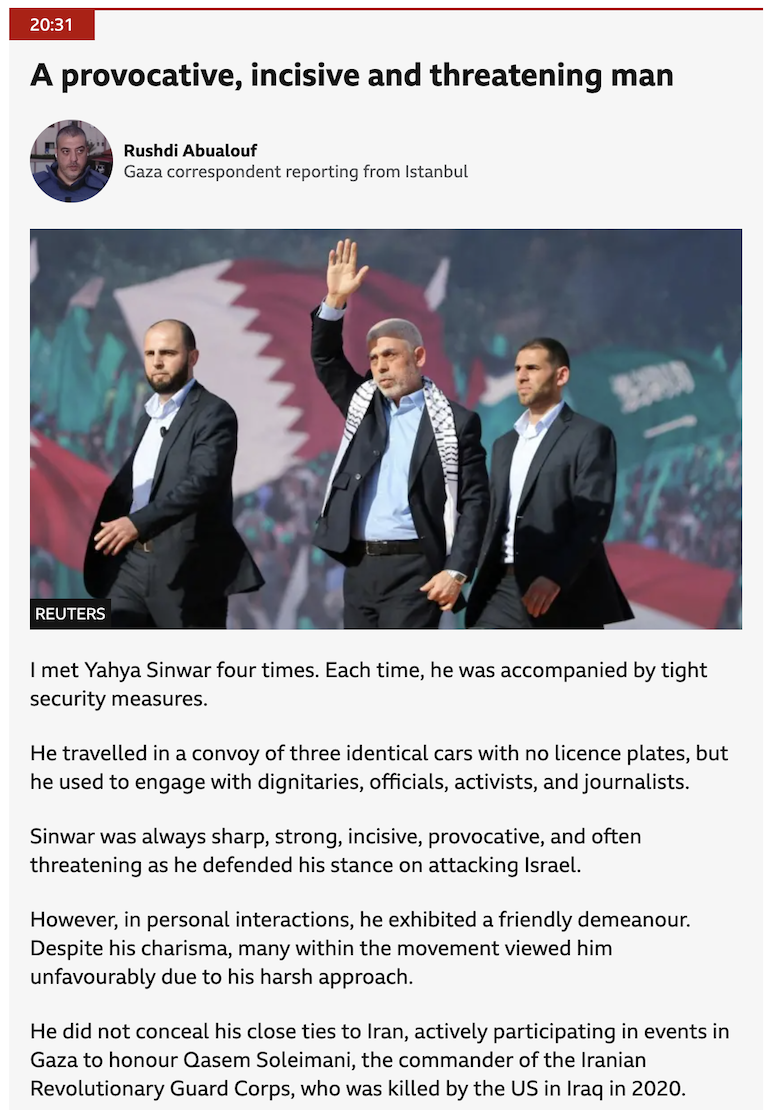The height and width of the screenshot is (1110, 780).
Task: Click paragraph beginning 'I met Yahya Sinwar four times'
Action: click(368, 684)
